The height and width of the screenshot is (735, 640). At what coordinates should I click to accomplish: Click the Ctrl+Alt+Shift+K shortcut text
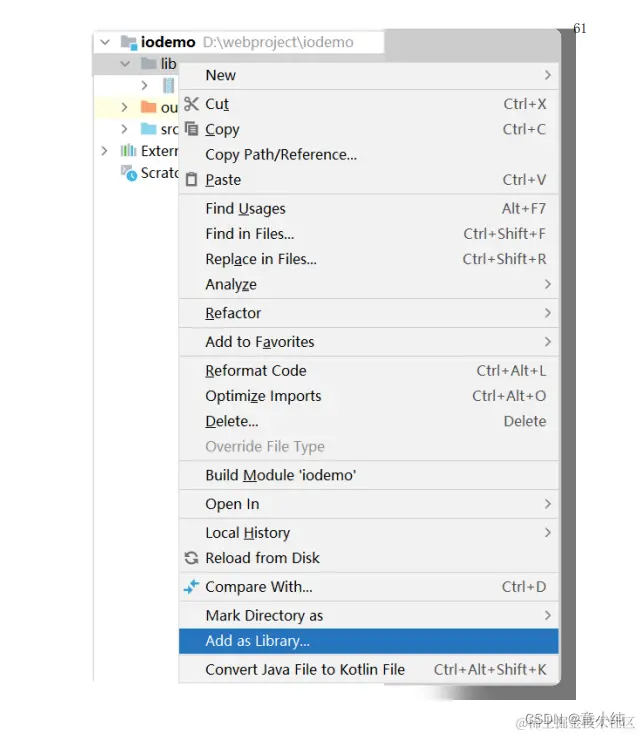click(490, 669)
